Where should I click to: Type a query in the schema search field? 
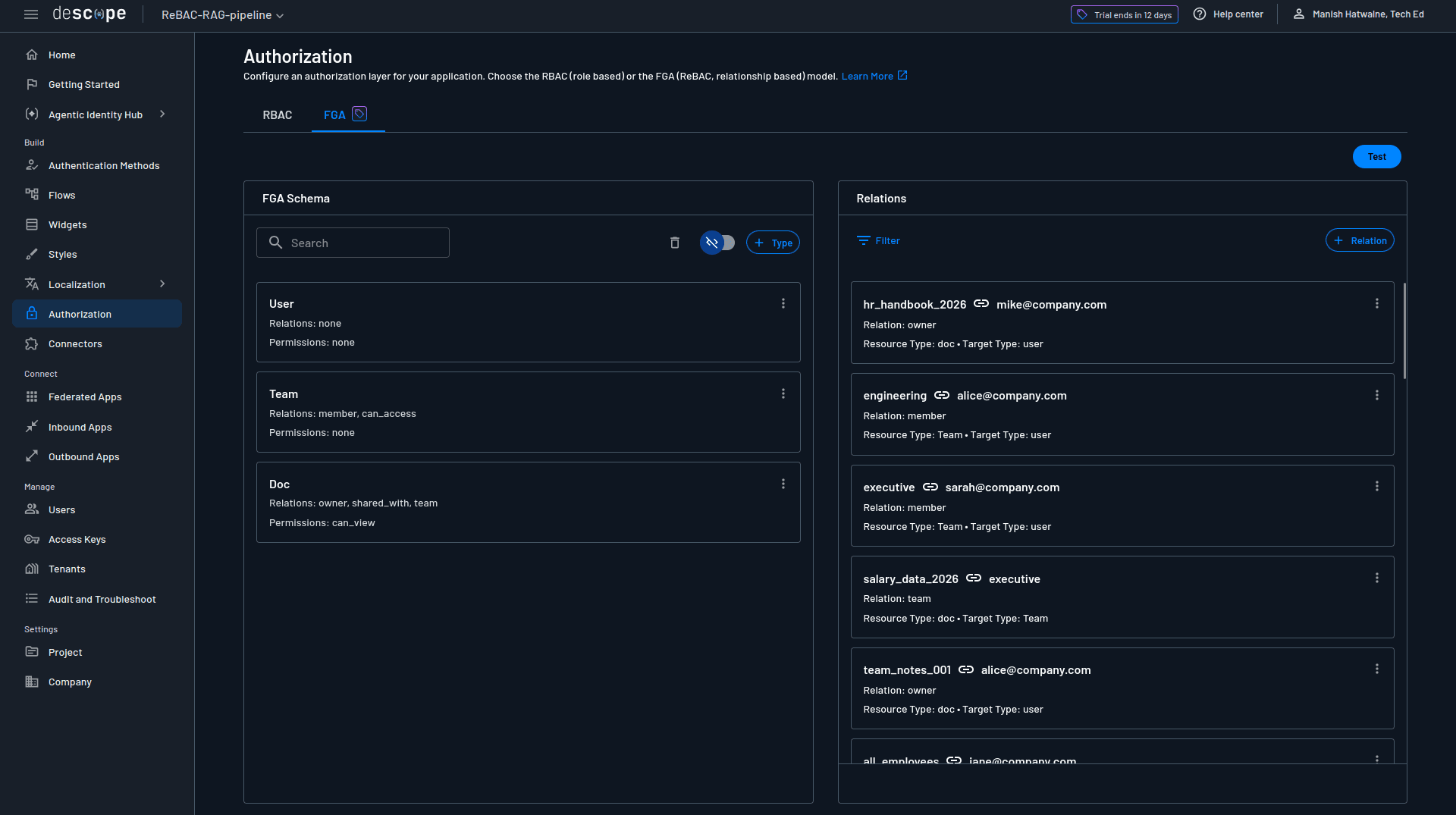[353, 243]
